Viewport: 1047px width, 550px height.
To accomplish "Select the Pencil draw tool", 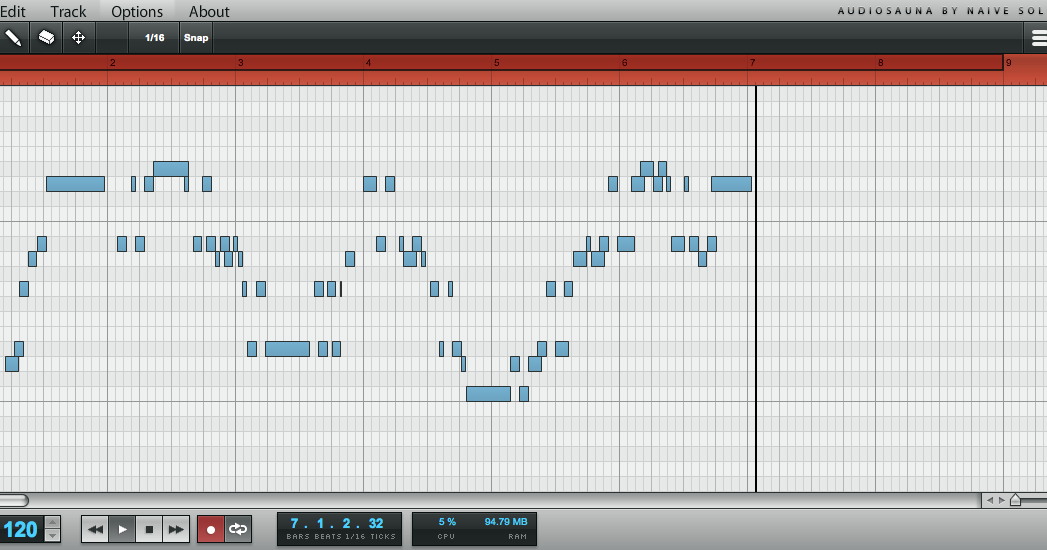I will pyautogui.click(x=13, y=37).
